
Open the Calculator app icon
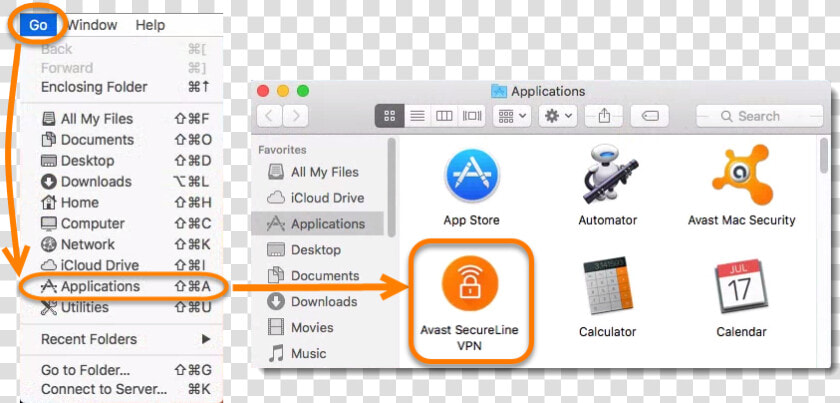[608, 286]
